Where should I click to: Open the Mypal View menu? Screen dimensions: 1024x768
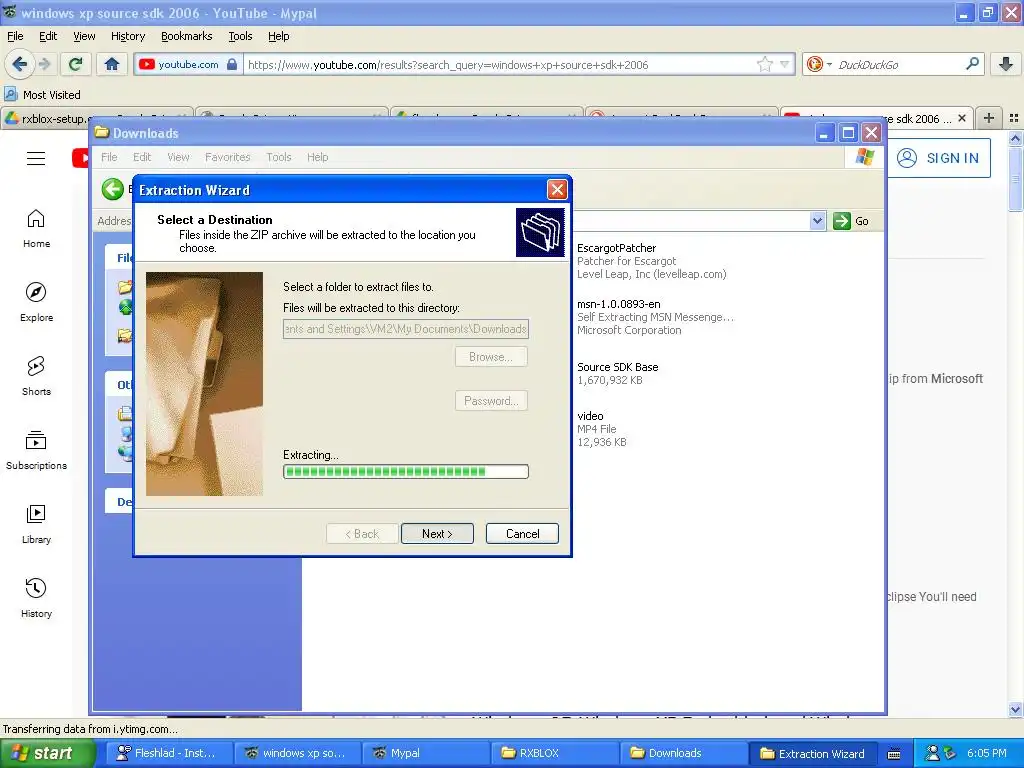84,36
